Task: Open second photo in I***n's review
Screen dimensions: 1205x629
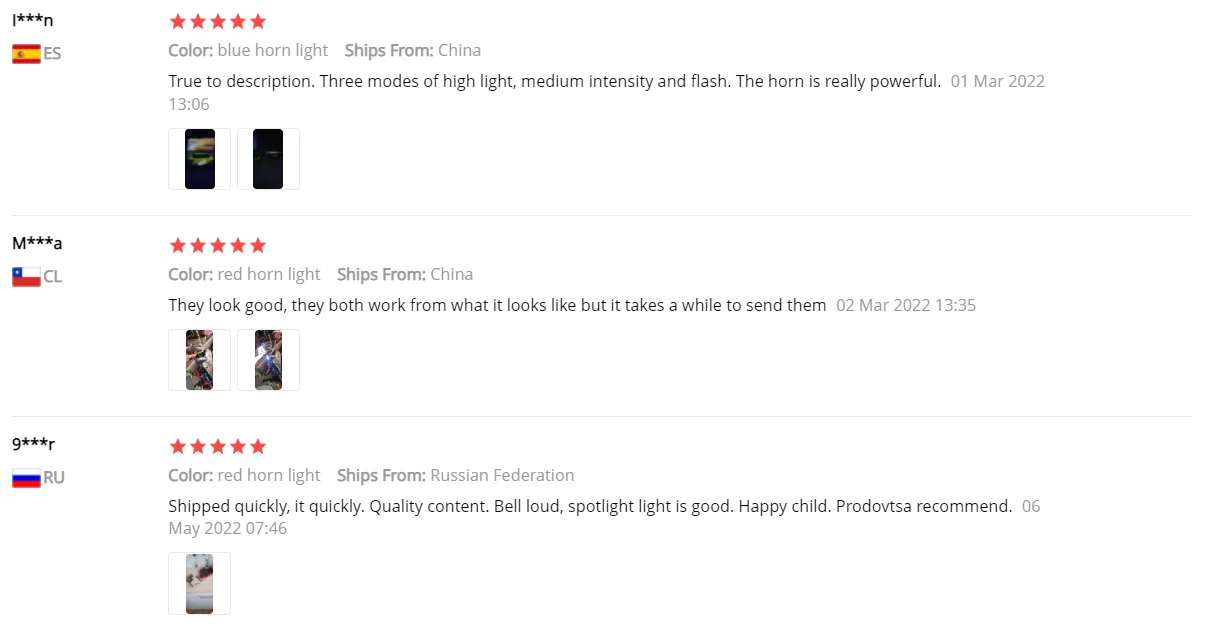Action: pos(268,159)
